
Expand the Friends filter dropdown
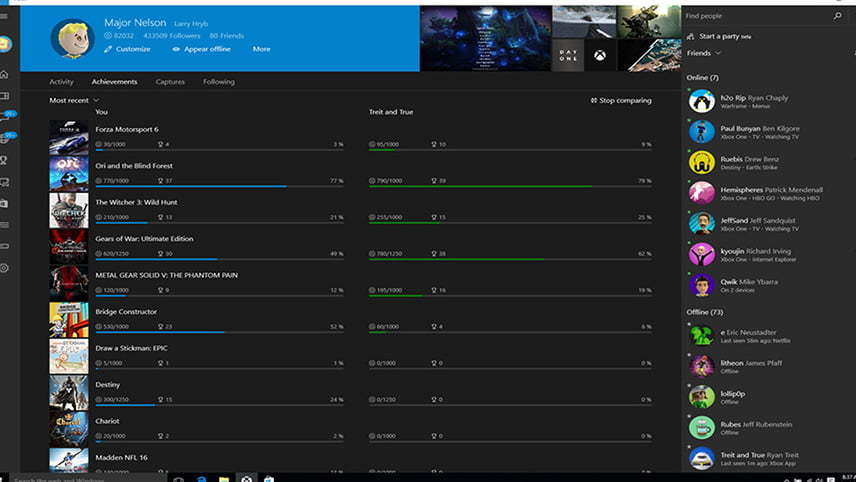coord(704,53)
